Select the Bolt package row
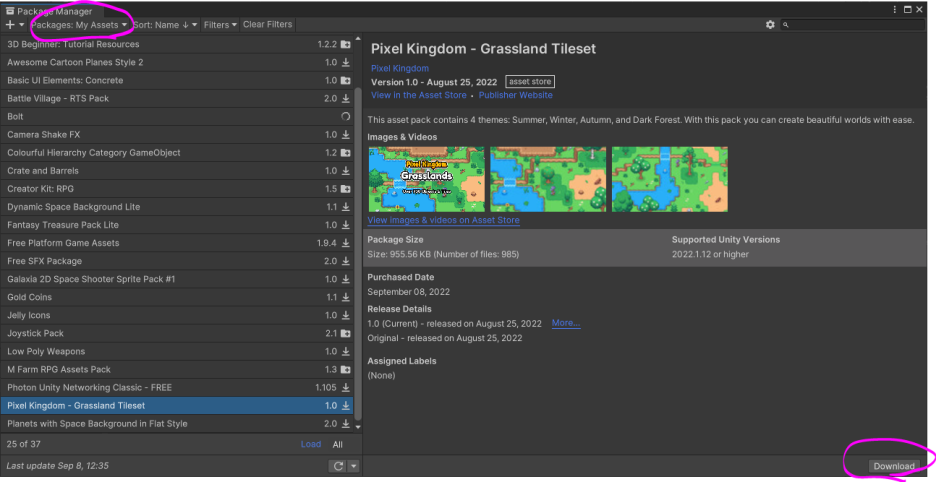This screenshot has height=482, width=936. click(177, 116)
